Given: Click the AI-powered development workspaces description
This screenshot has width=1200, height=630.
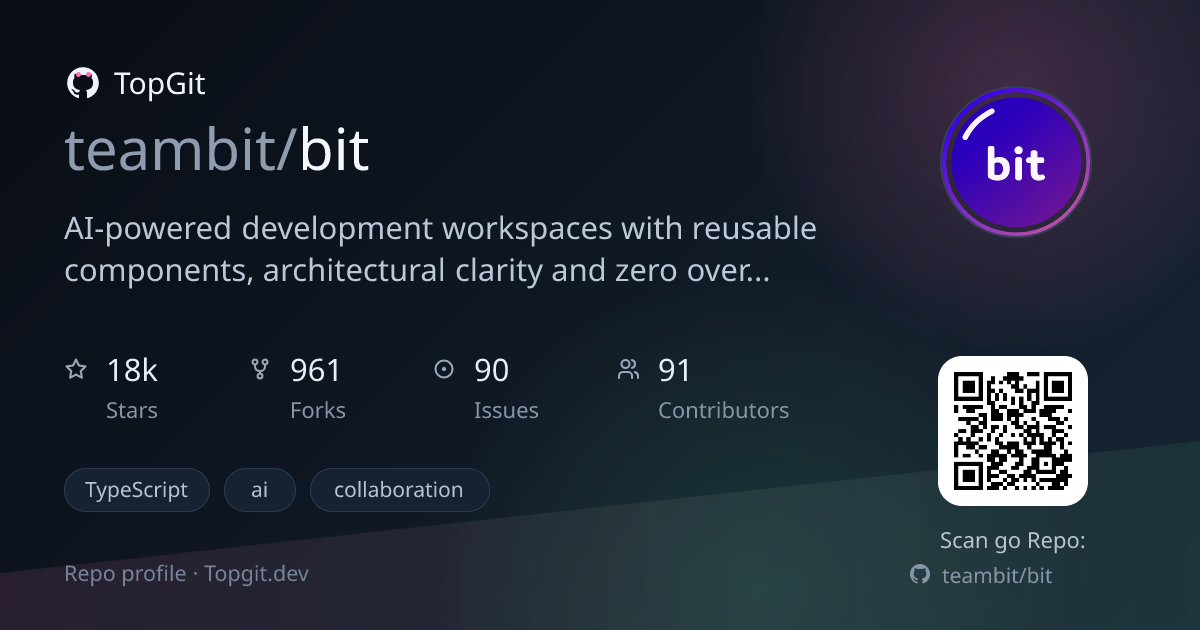Looking at the screenshot, I should [441, 250].
